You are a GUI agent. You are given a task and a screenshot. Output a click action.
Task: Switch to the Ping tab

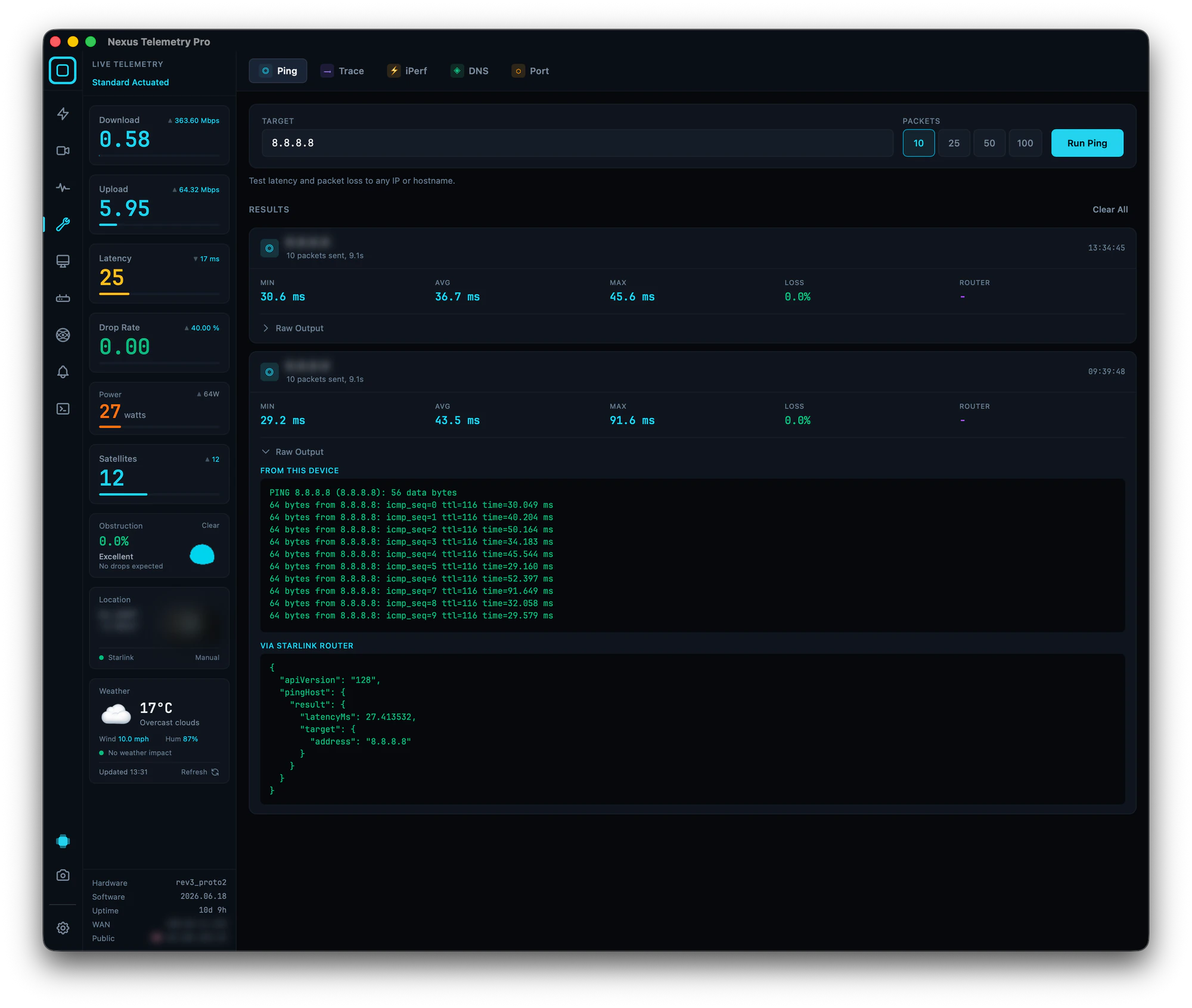click(x=278, y=71)
